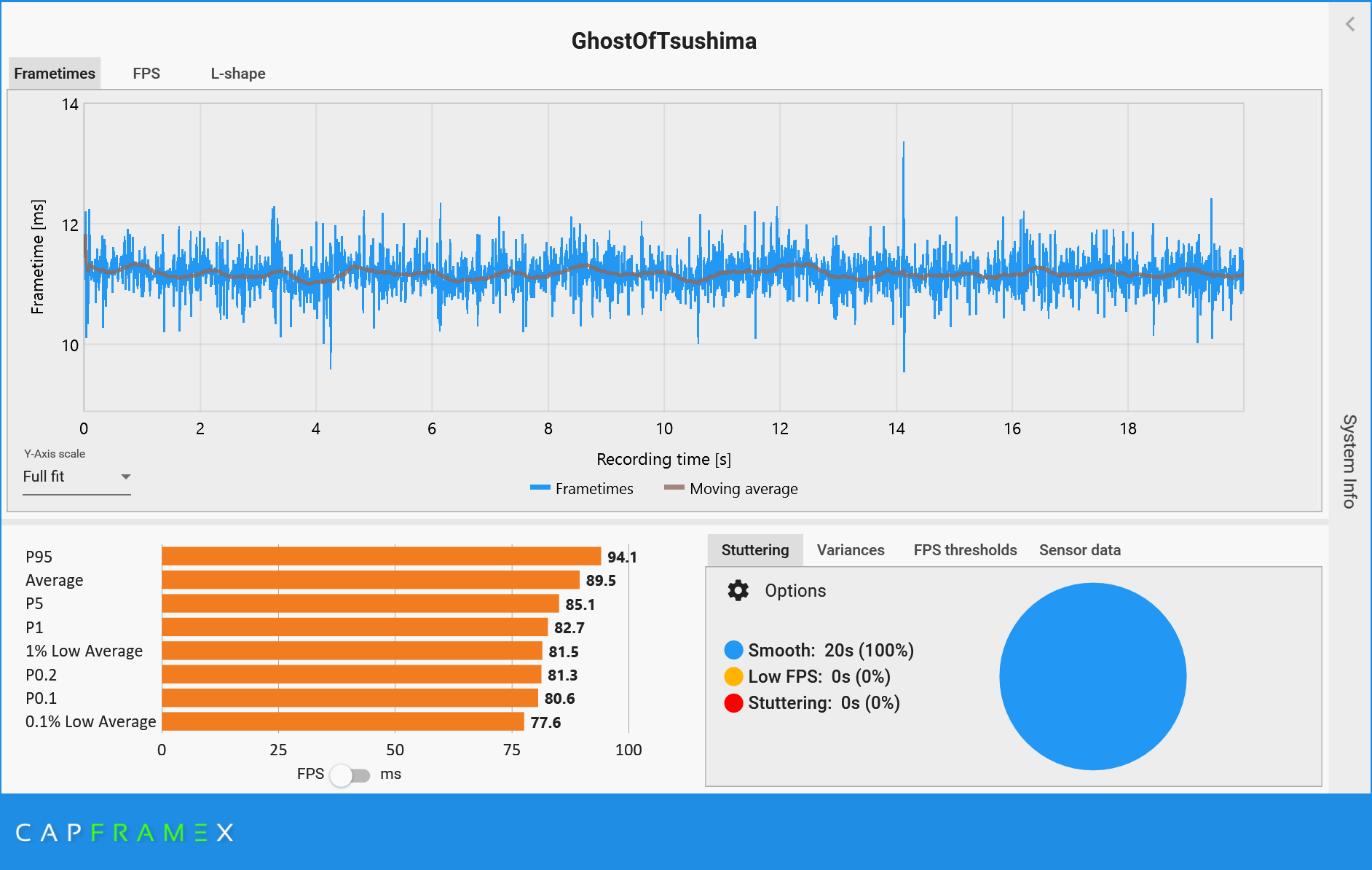Click the P5 value 85.1
The width and height of the screenshot is (1372, 870).
[x=580, y=604]
